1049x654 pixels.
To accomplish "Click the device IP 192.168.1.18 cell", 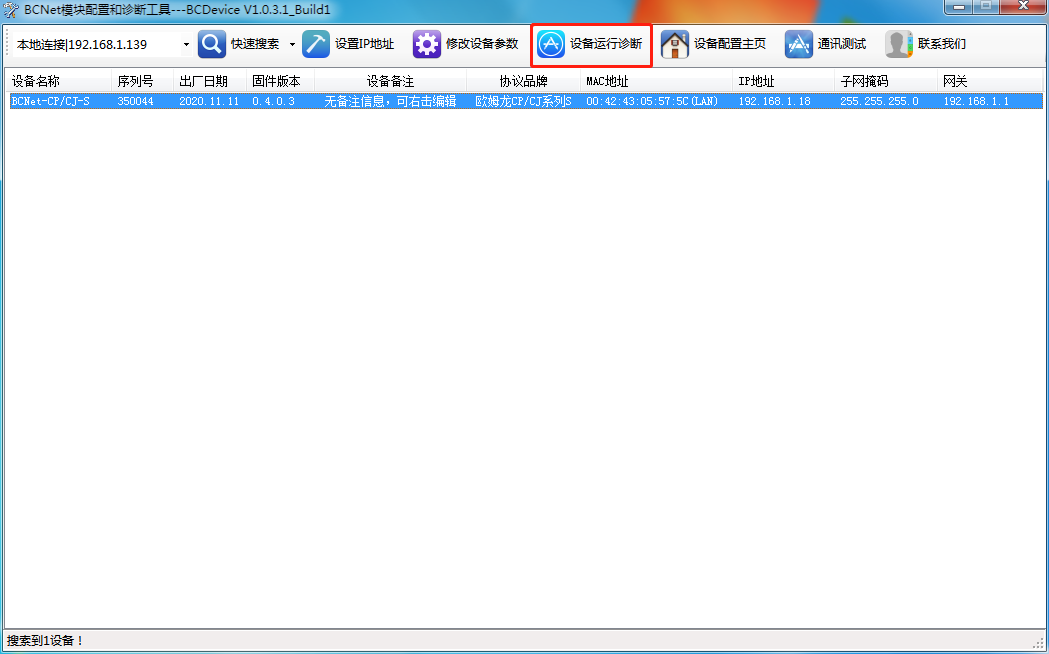I will (768, 101).
